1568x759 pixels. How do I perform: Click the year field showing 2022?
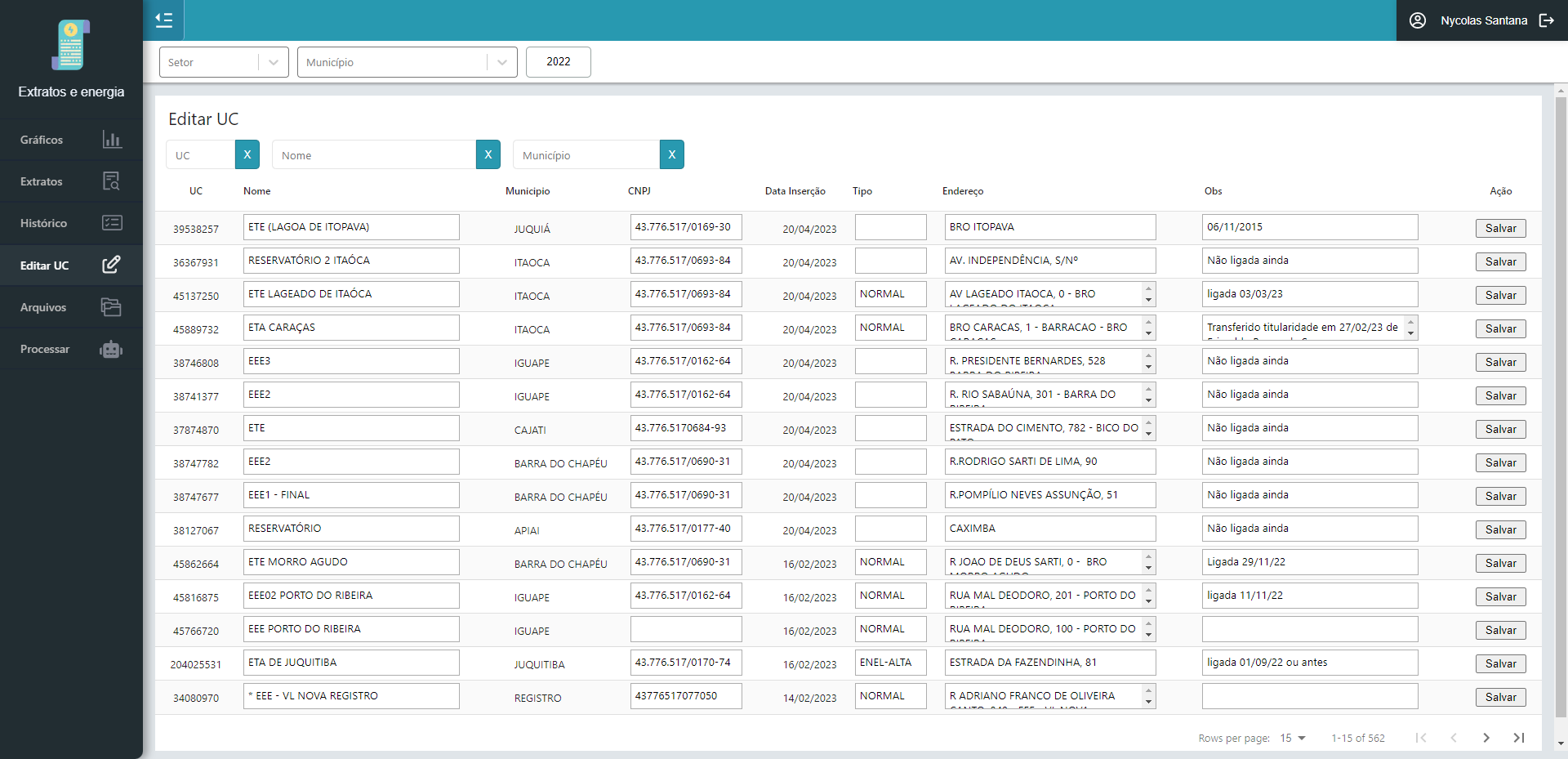(x=559, y=62)
